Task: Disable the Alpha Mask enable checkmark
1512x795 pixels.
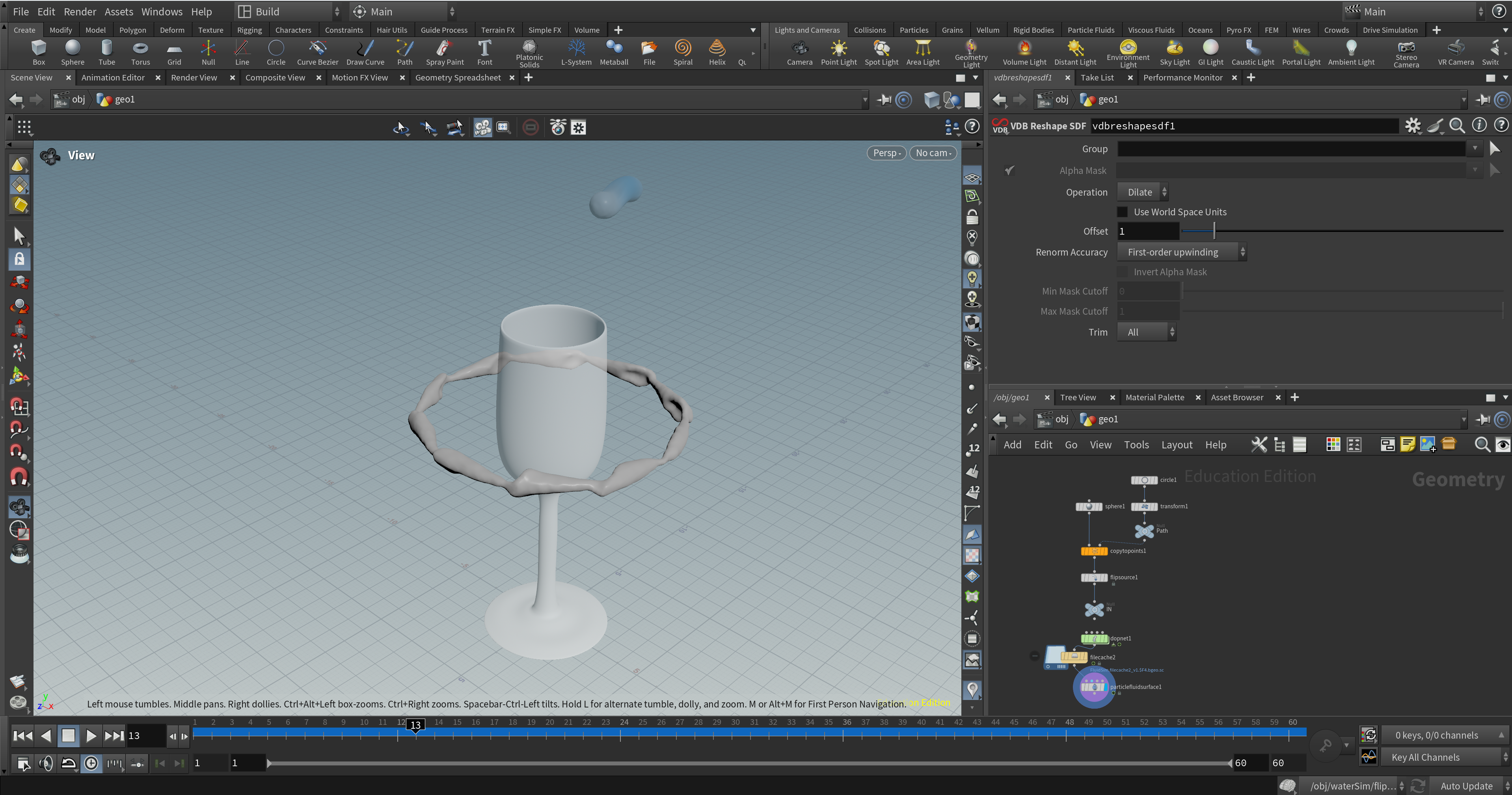Action: [x=1010, y=170]
